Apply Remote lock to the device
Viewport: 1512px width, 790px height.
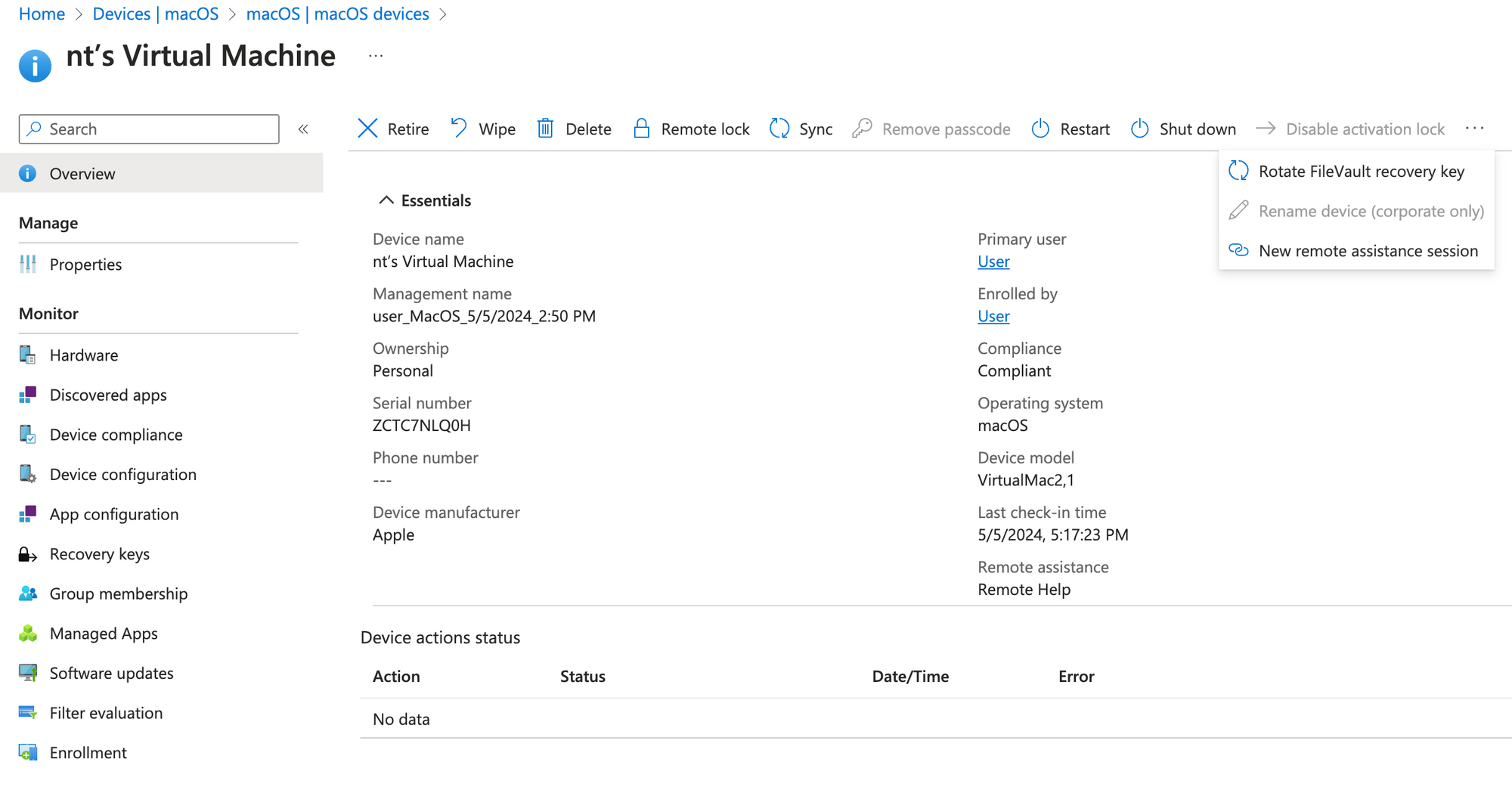click(x=690, y=129)
